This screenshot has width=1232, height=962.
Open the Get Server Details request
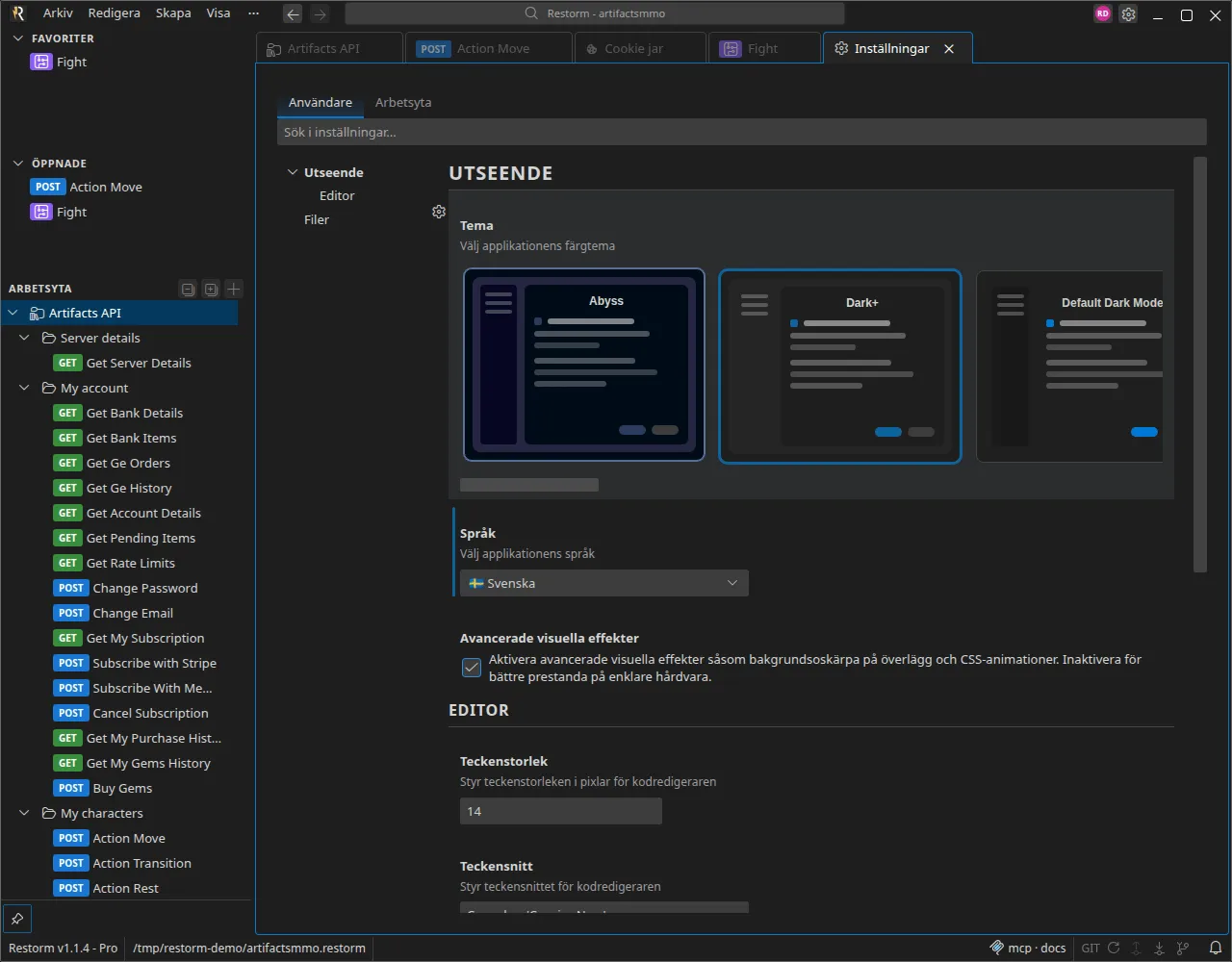123,363
